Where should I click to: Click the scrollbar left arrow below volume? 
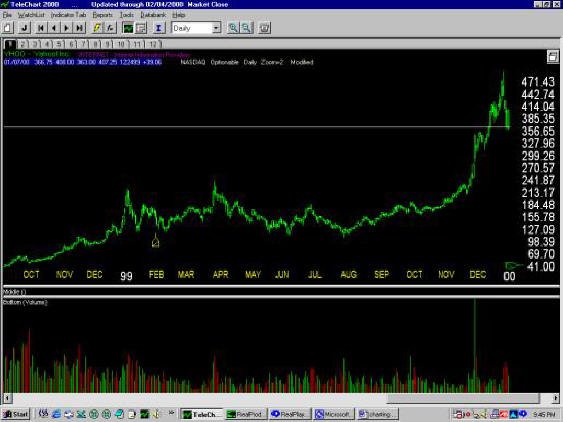click(7, 398)
